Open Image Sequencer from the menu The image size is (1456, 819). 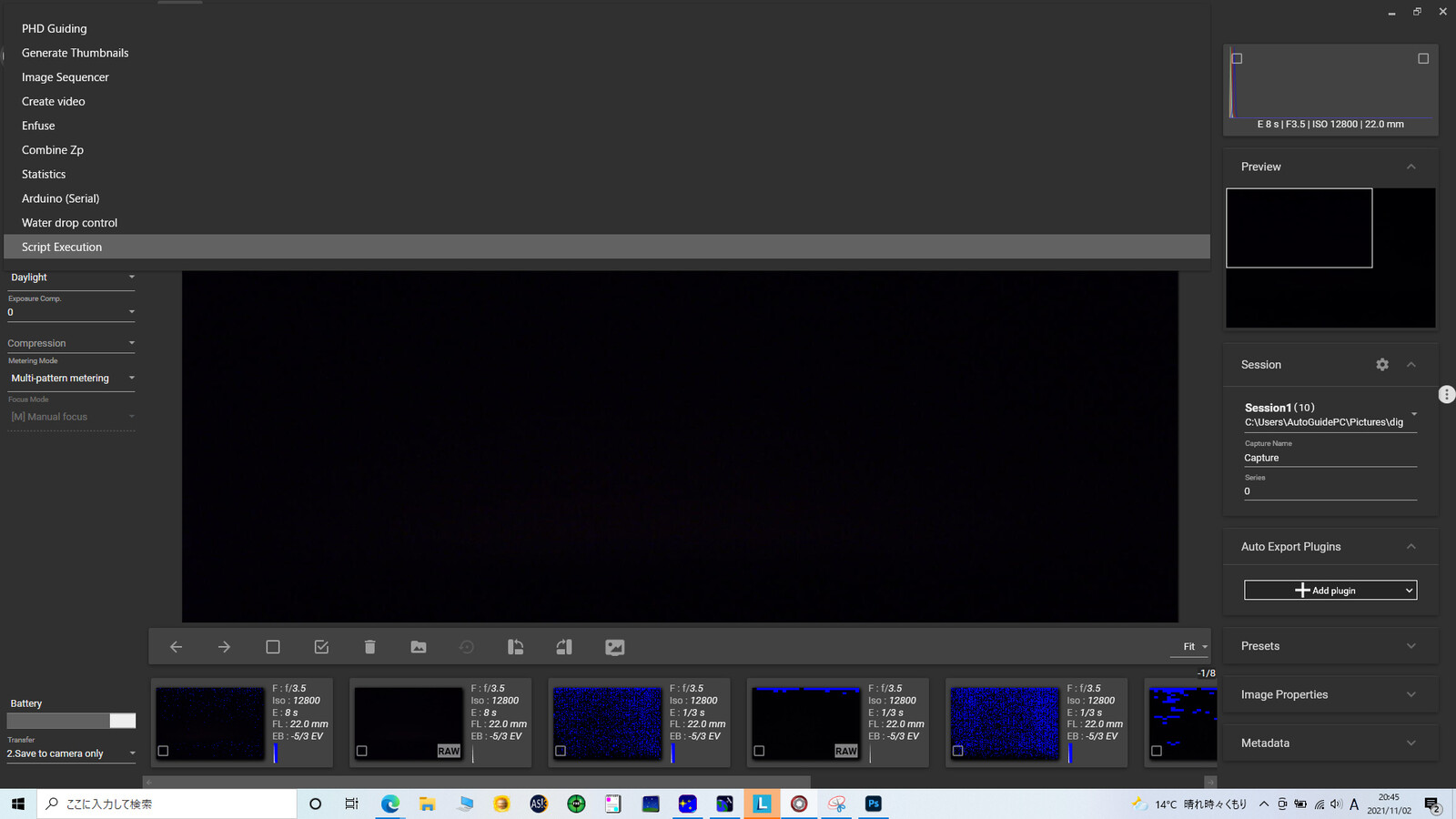pos(607,77)
